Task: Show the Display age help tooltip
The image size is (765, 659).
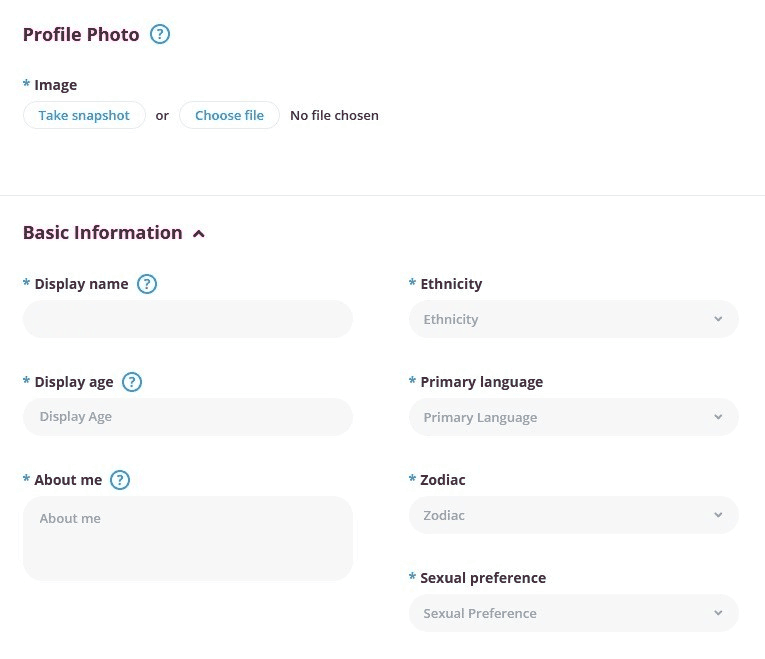Action: pyautogui.click(x=132, y=382)
